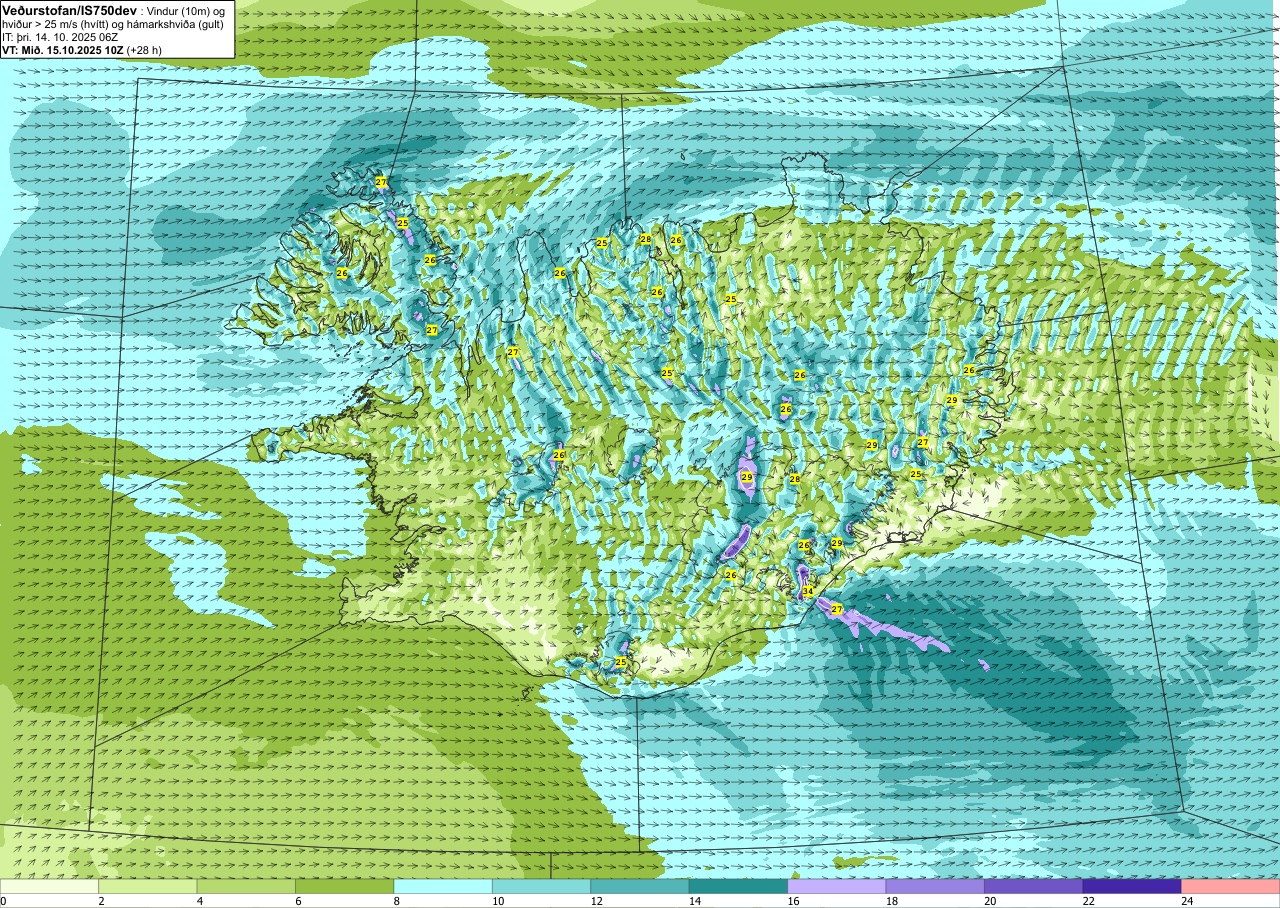The image size is (1280, 908).
Task: Click the '6' legend scale label
Action: 298,901
